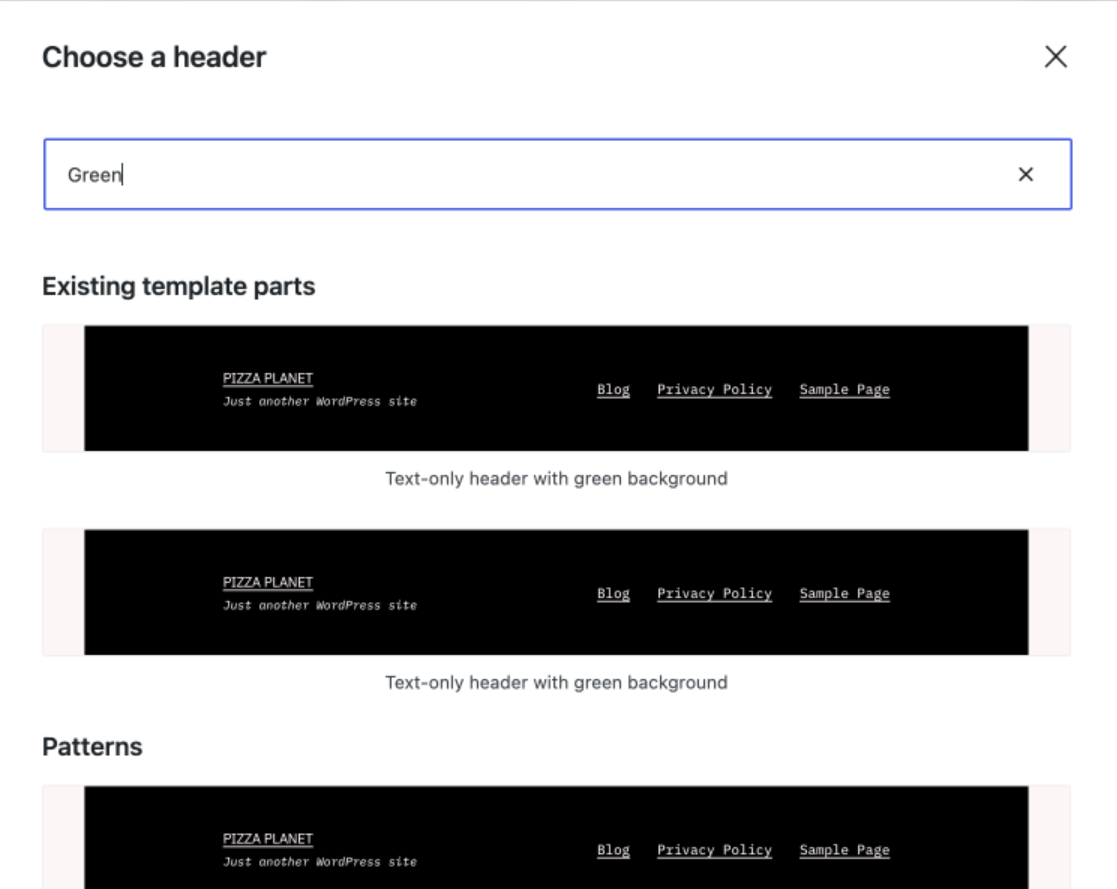Click Privacy Policy in second header preview
The height and width of the screenshot is (889, 1117).
(715, 593)
